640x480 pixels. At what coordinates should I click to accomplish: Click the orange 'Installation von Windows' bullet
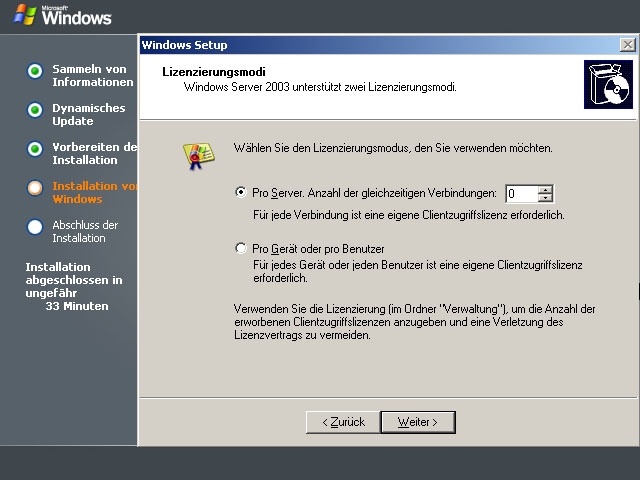click(35, 188)
